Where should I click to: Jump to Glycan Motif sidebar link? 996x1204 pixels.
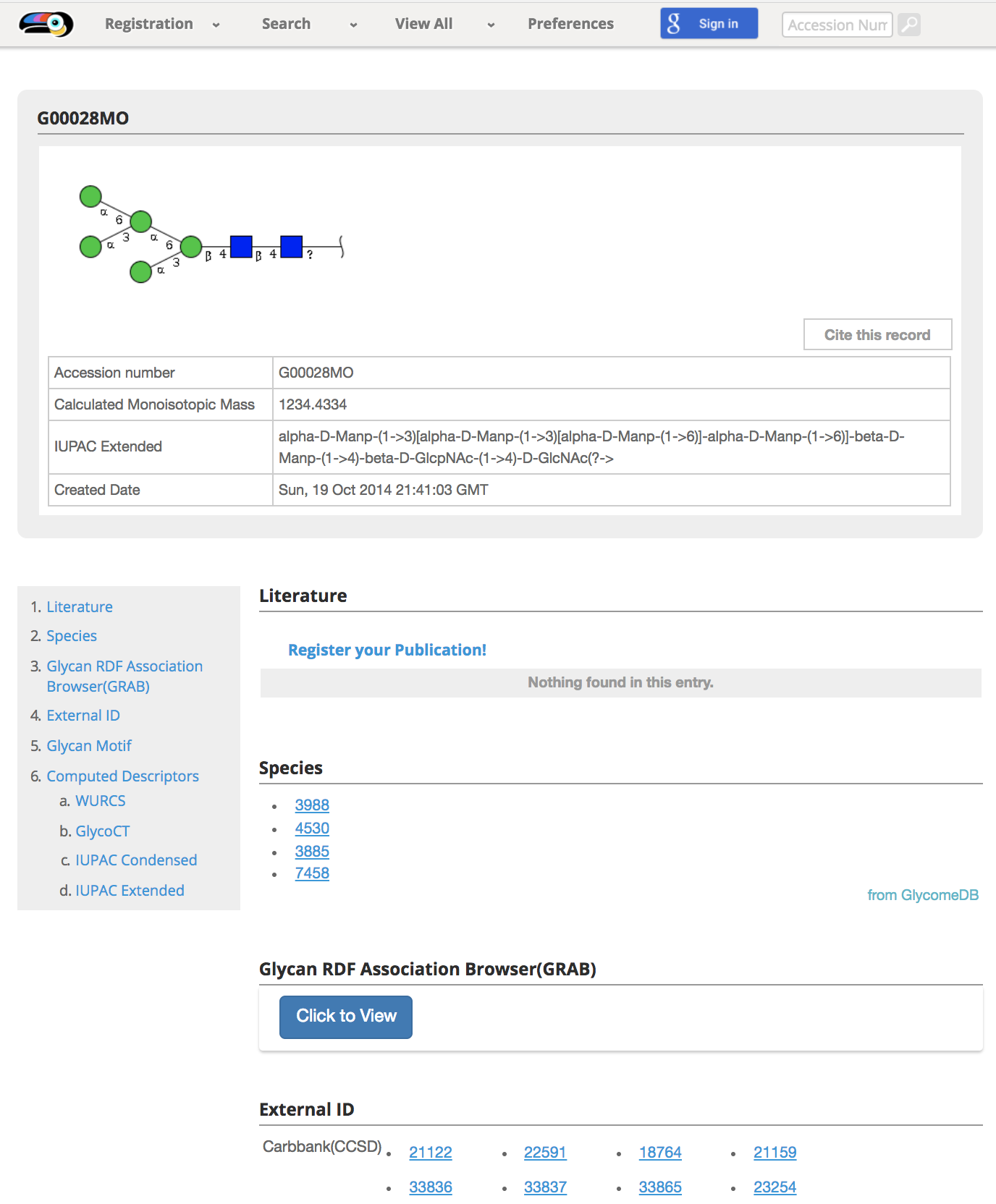89,746
